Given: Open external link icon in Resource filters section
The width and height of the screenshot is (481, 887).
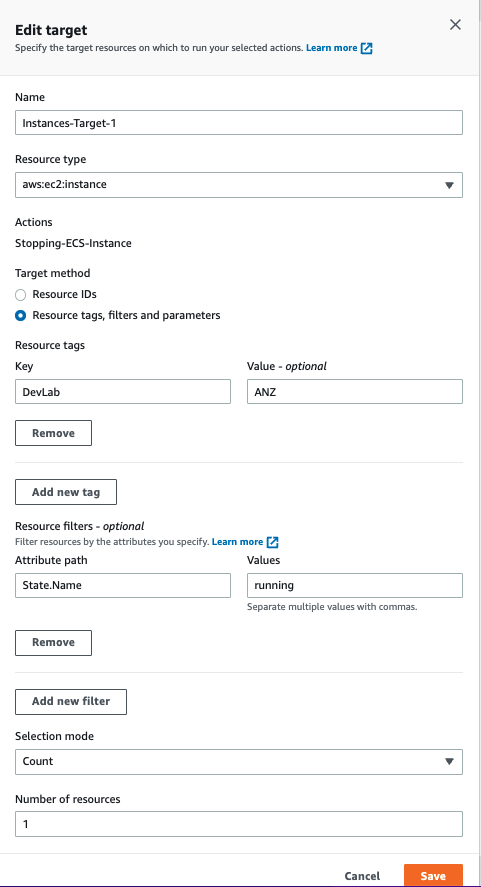Looking at the screenshot, I should coord(273,542).
